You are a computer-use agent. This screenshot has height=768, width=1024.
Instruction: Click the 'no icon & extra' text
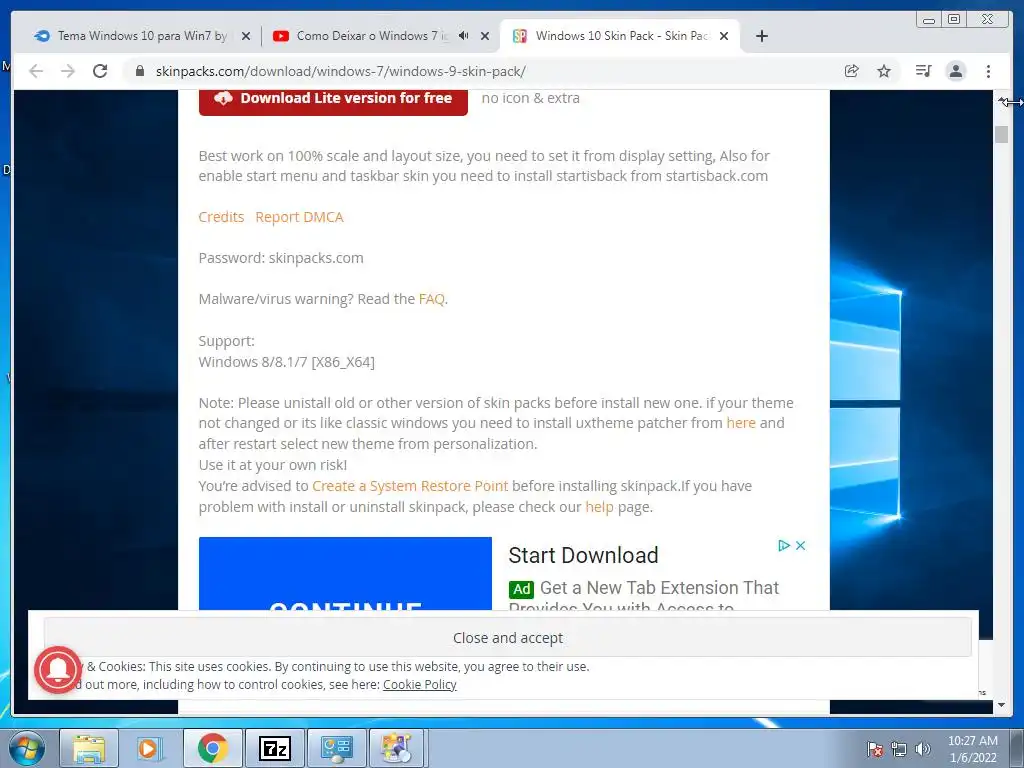coord(530,98)
